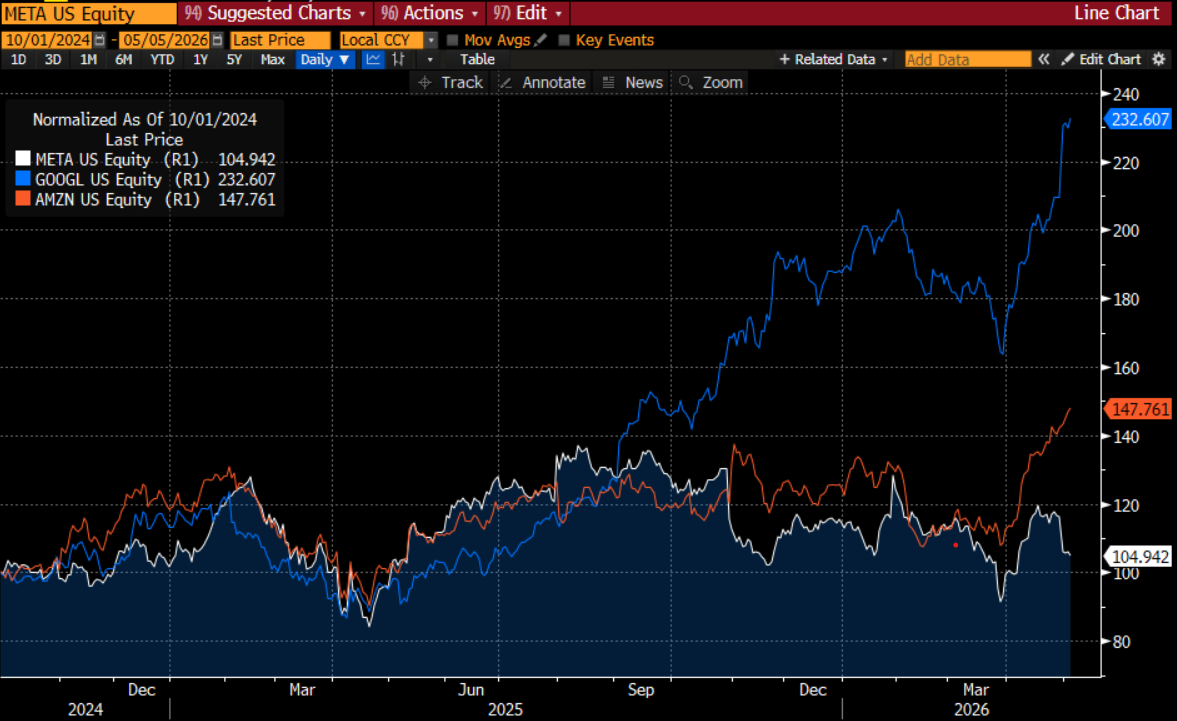The height and width of the screenshot is (721, 1177).
Task: Edit moving averages with pencil icon
Action: pyautogui.click(x=540, y=40)
